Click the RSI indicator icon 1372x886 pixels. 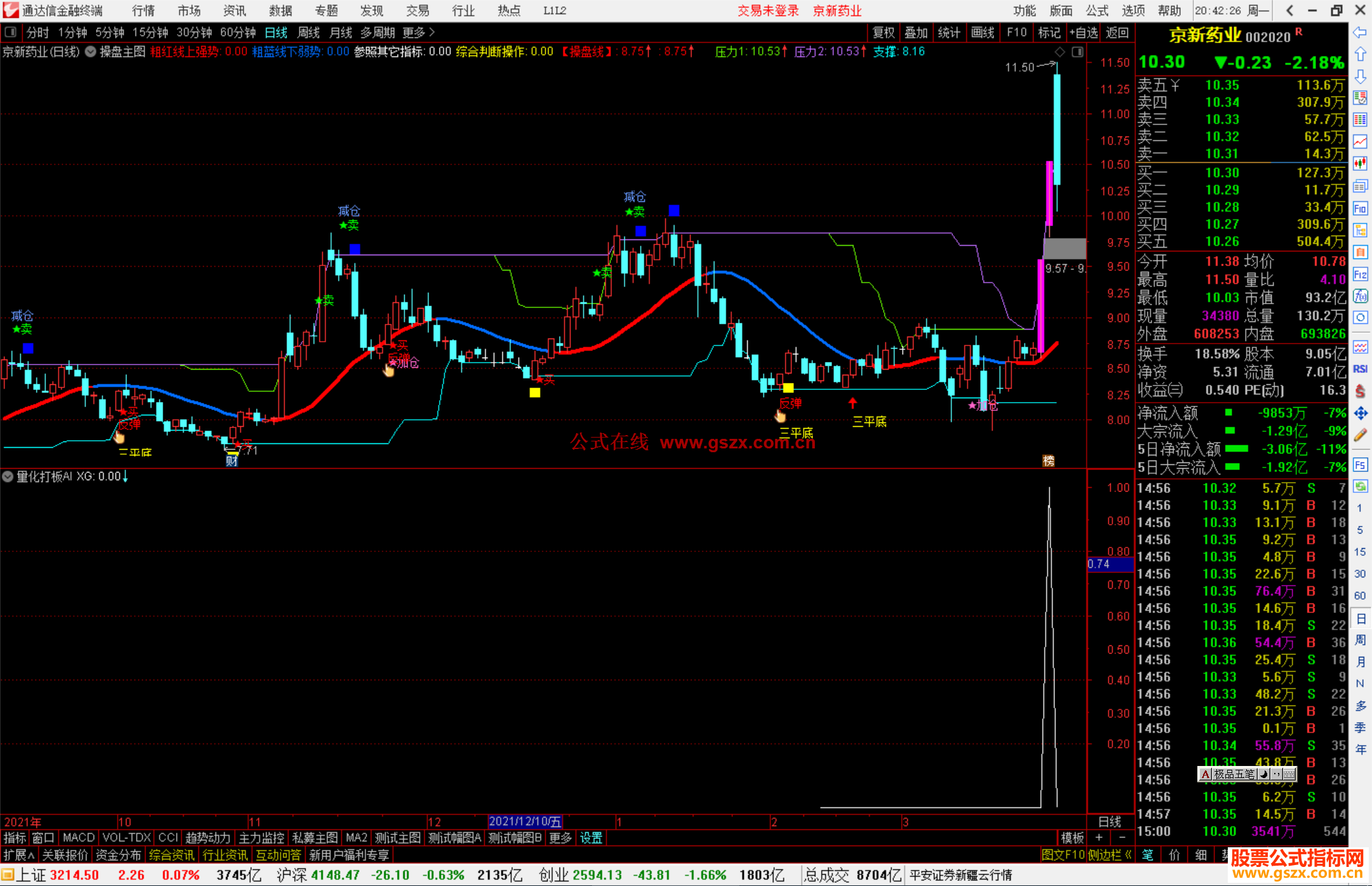1360,369
